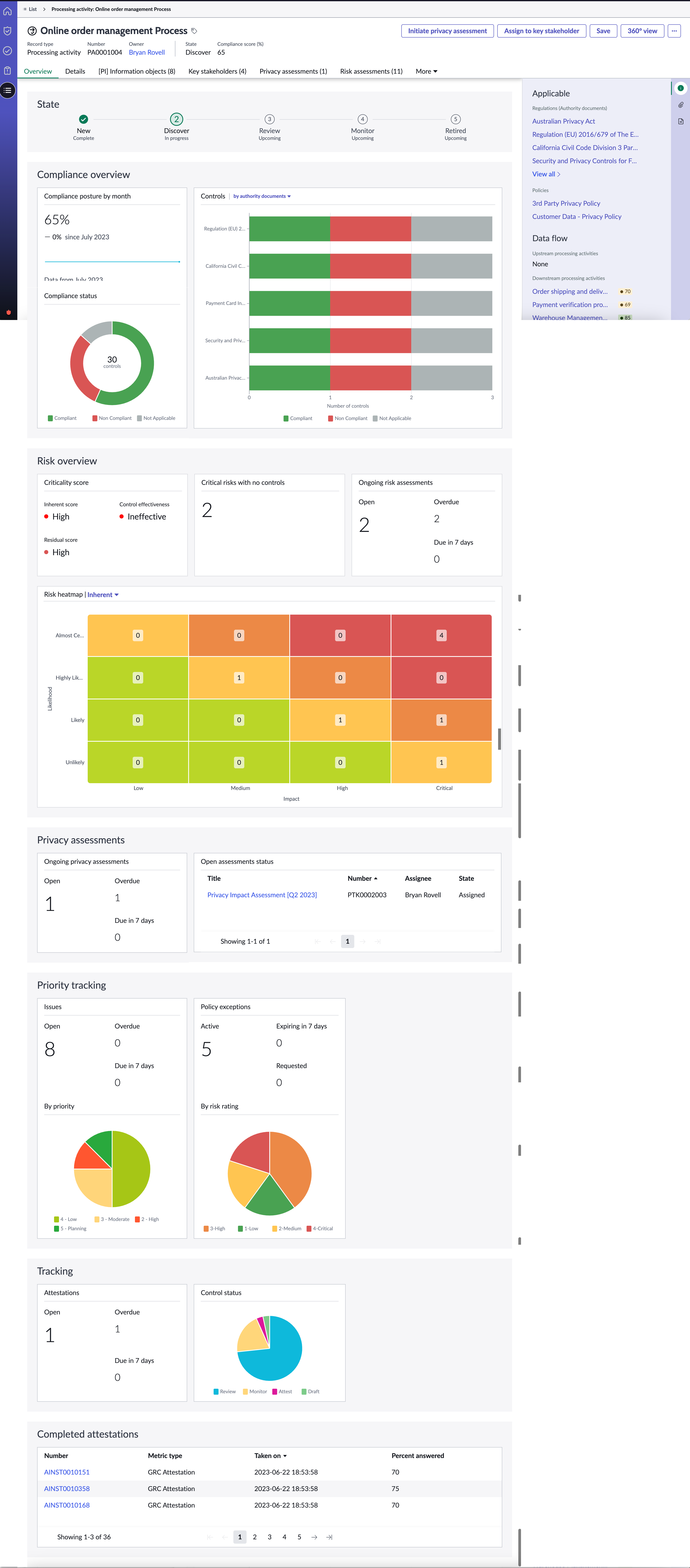Toggle 3-High legend in Policy exceptions pie
The image size is (690, 1568).
point(214,1228)
